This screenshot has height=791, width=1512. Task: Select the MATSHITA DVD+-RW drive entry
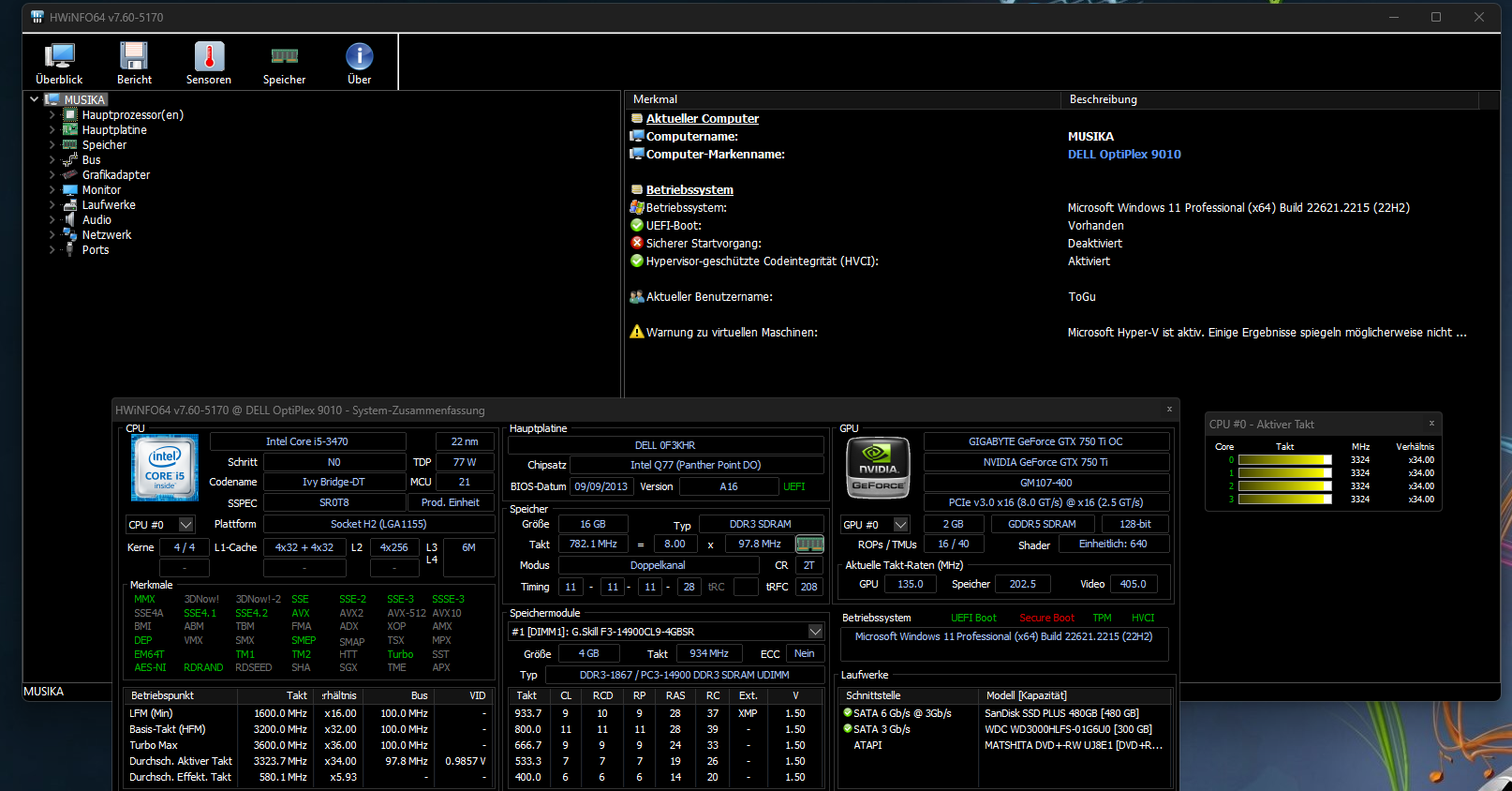[x=1073, y=745]
